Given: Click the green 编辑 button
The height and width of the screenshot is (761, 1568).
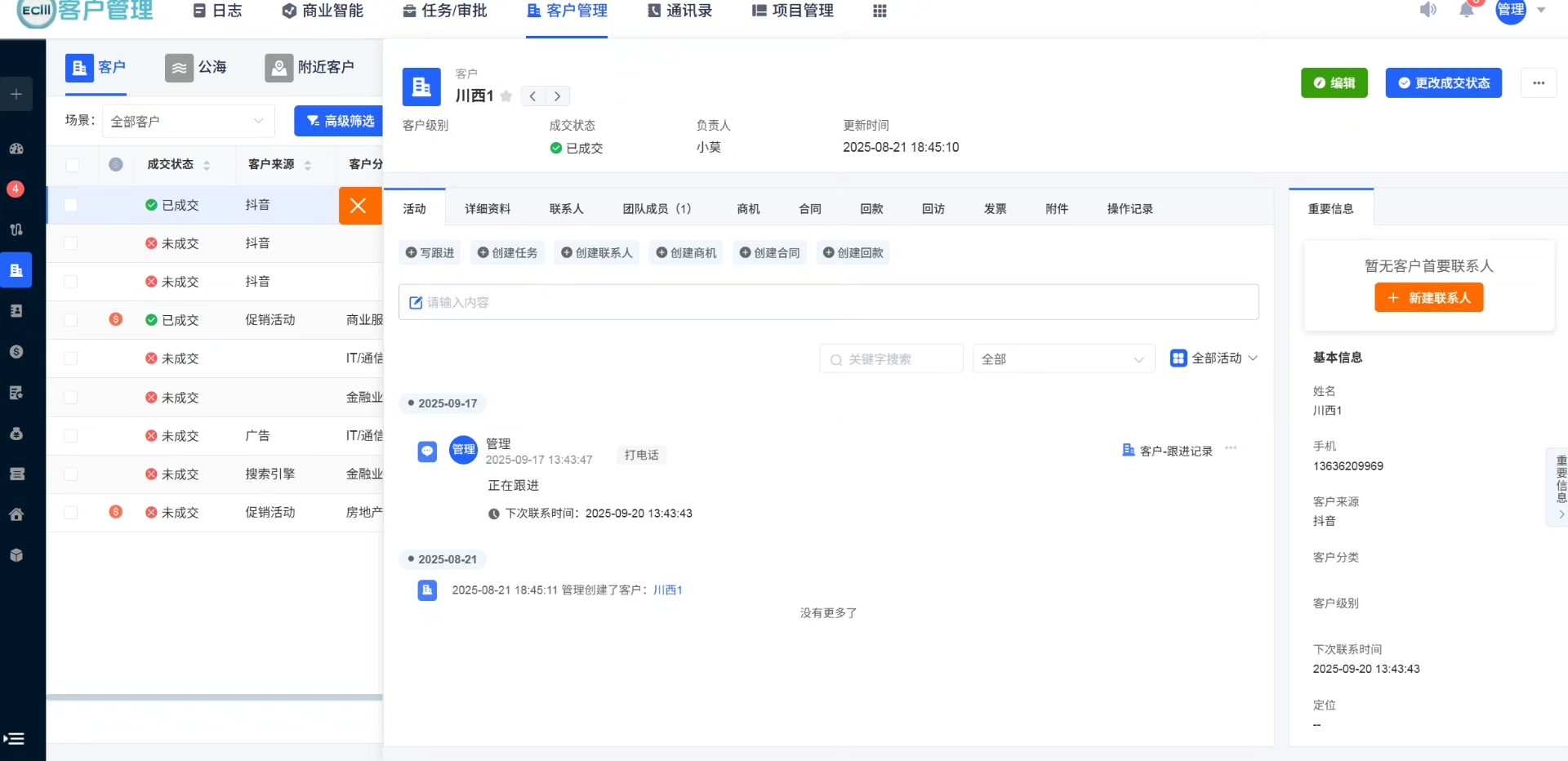Looking at the screenshot, I should [1334, 83].
